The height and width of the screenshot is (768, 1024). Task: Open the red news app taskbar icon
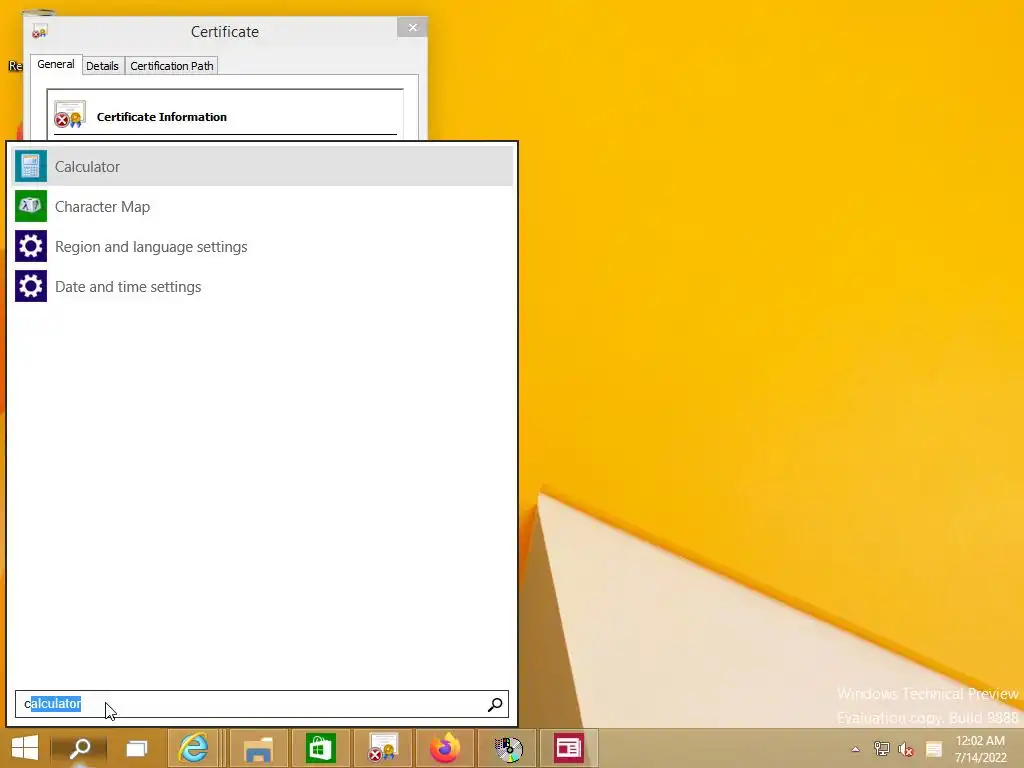coord(569,748)
